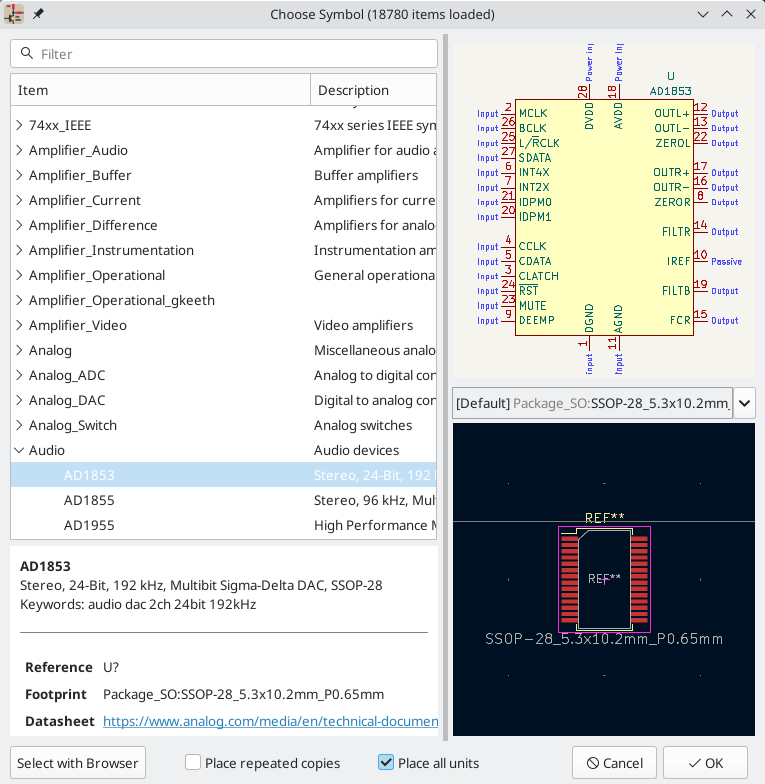Click the AD1853 symbol preview body

pos(604,217)
